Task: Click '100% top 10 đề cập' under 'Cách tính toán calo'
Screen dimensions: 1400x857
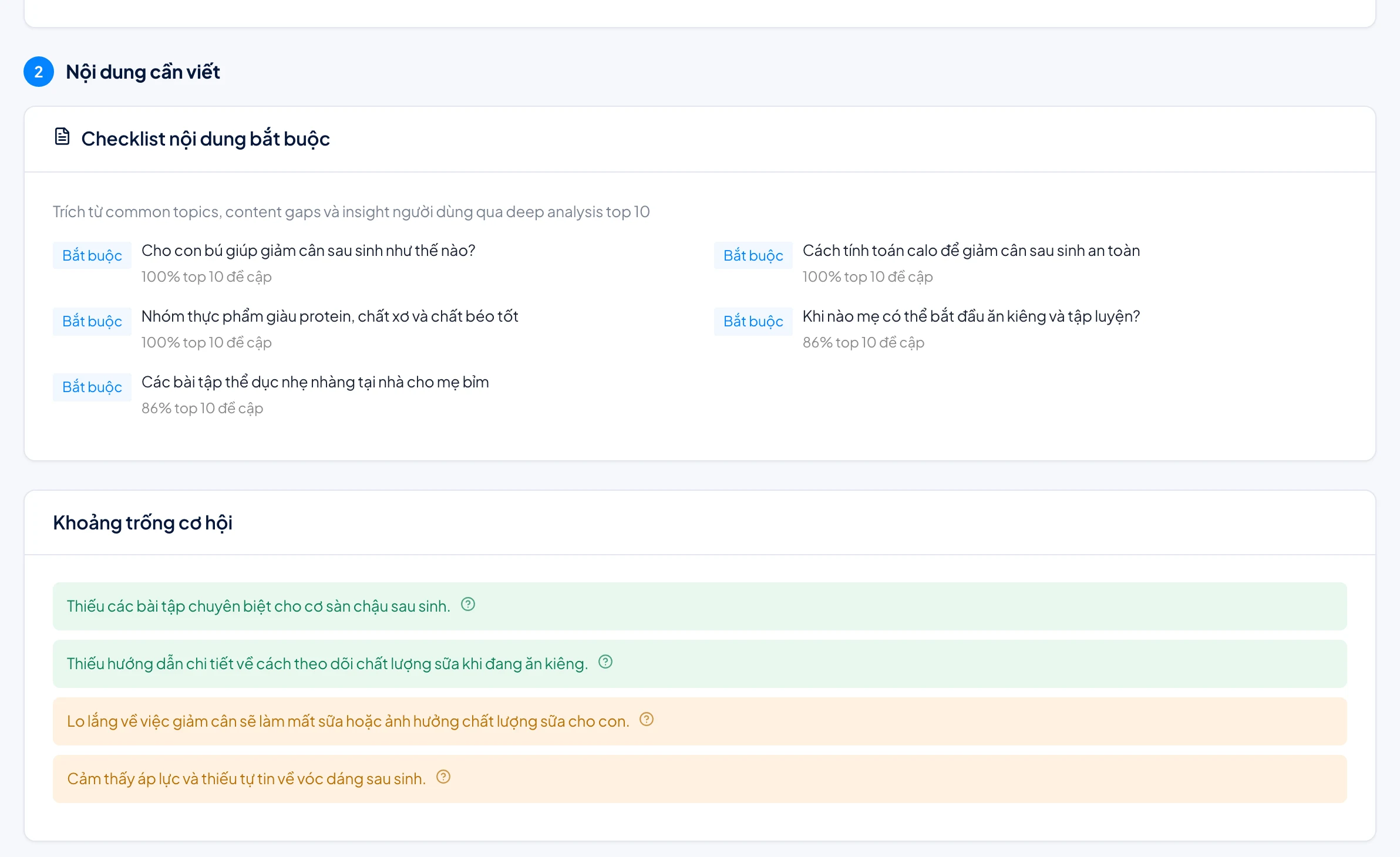Action: coord(868,276)
